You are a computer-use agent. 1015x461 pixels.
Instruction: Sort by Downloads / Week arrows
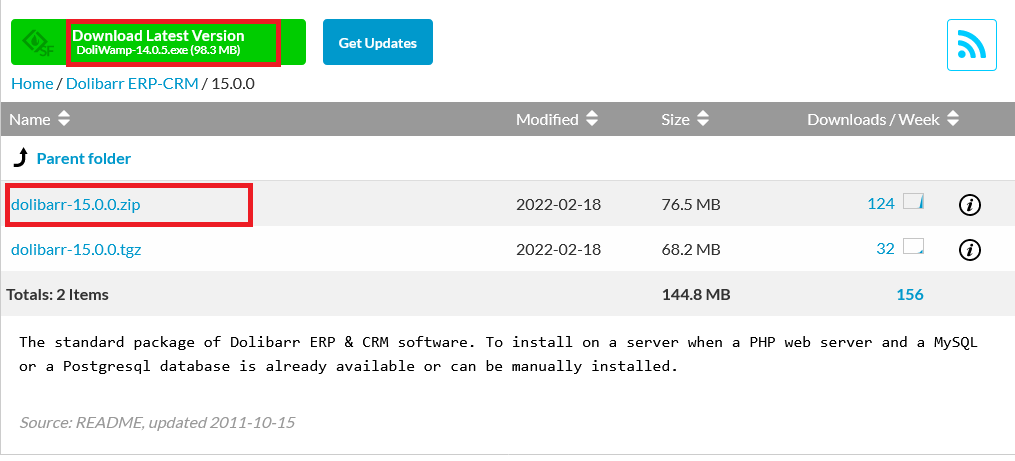(x=952, y=119)
